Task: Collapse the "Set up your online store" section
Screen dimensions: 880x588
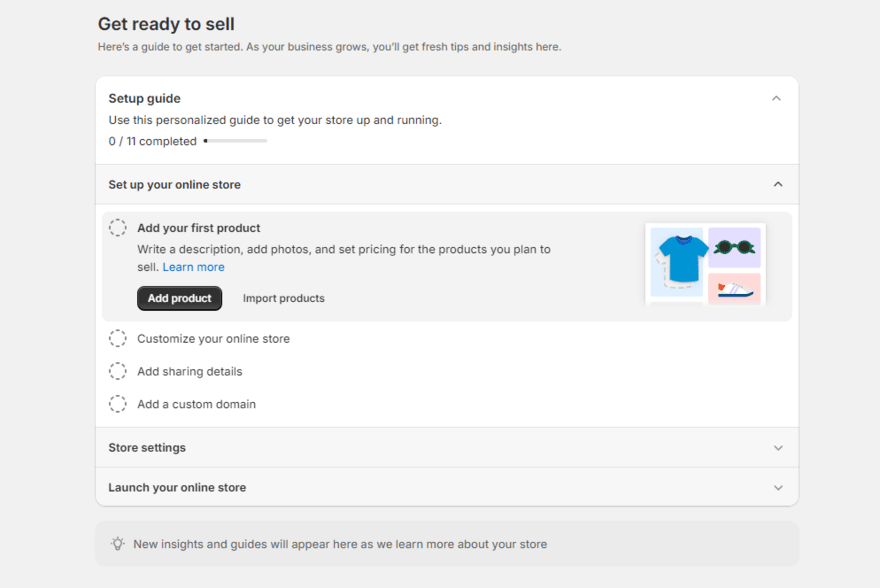Action: coord(777,184)
